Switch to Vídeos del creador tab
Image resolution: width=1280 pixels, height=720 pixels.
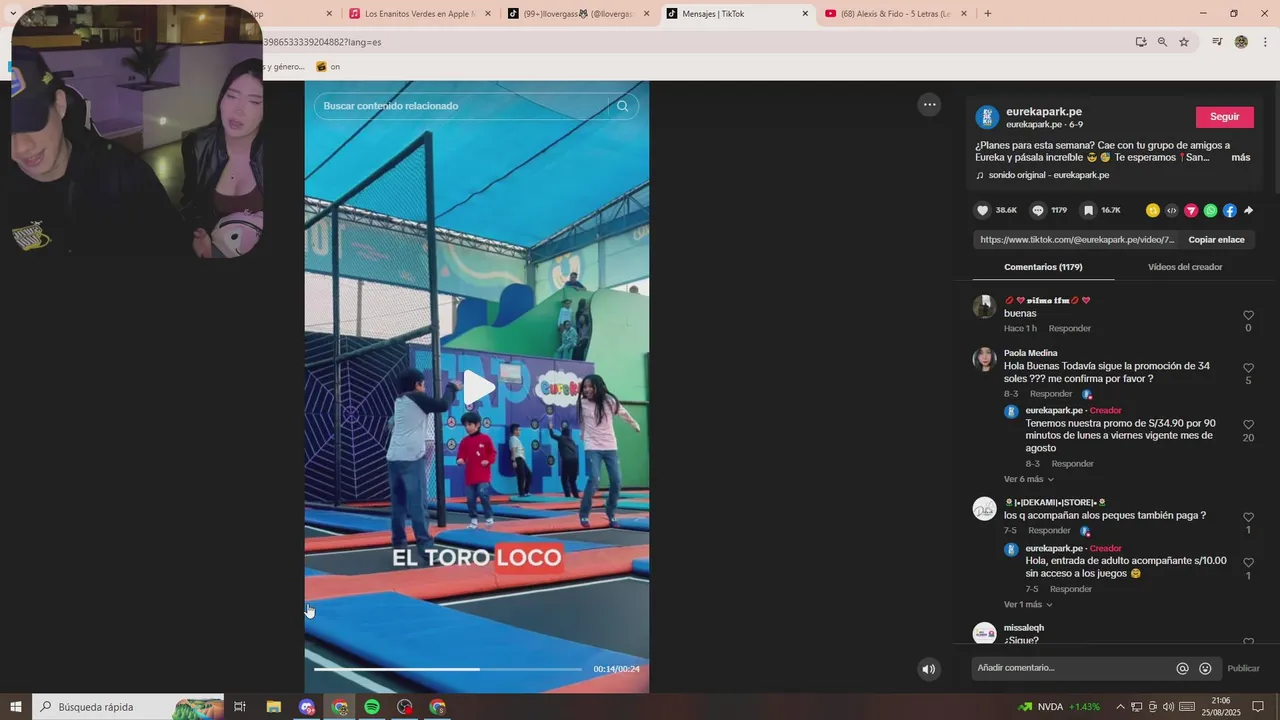pyautogui.click(x=1185, y=267)
